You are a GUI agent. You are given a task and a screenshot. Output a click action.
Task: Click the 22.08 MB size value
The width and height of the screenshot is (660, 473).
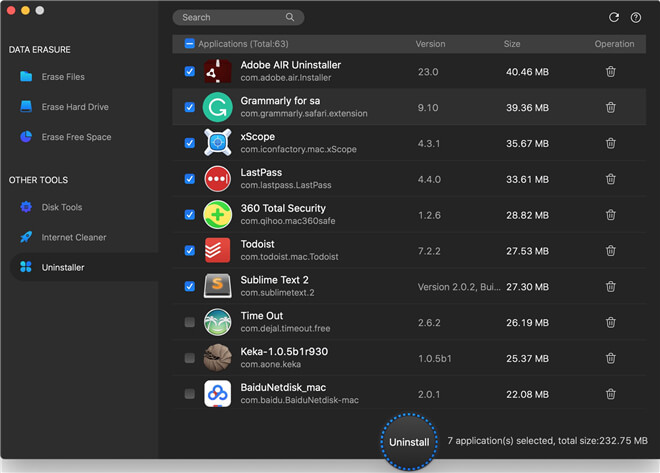[x=527, y=394]
